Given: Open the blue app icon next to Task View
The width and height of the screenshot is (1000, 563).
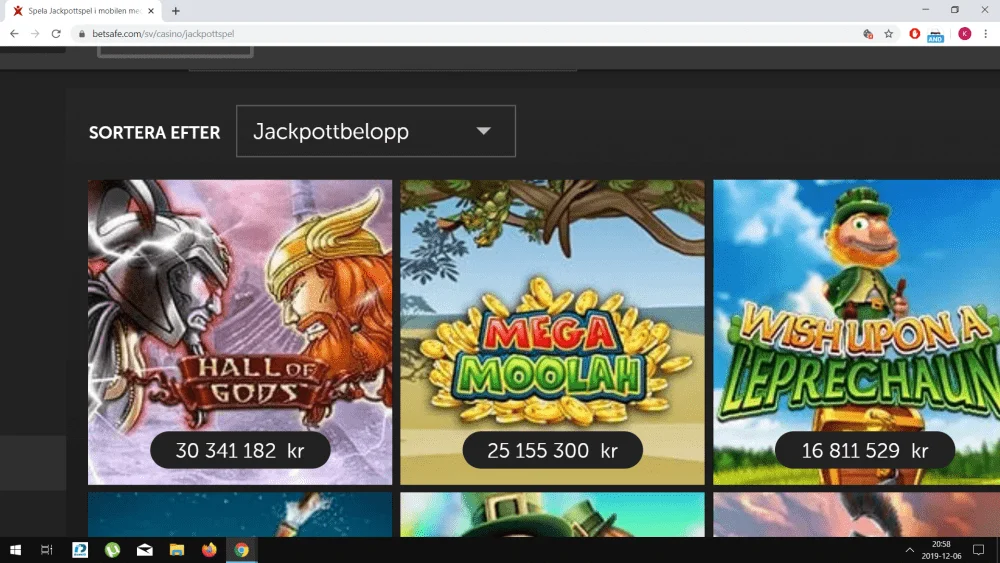Looking at the screenshot, I should pos(80,550).
